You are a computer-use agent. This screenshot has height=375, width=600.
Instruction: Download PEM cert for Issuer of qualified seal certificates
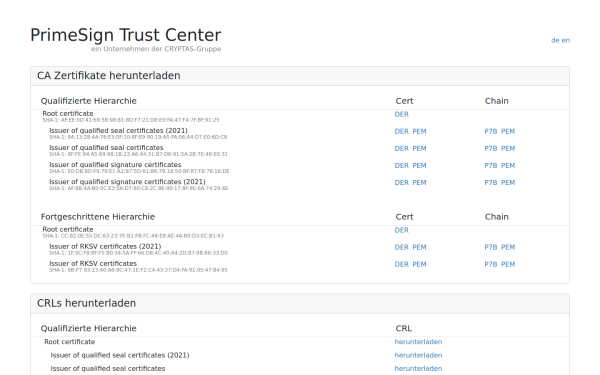click(x=419, y=148)
